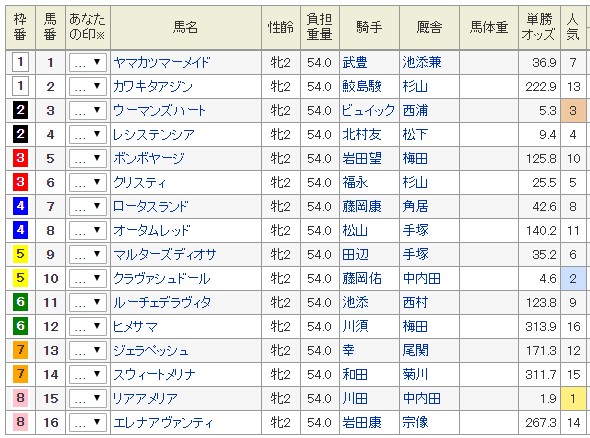Expand mark selector for horse number 10
Image resolution: width=590 pixels, height=438 pixels.
[88, 278]
